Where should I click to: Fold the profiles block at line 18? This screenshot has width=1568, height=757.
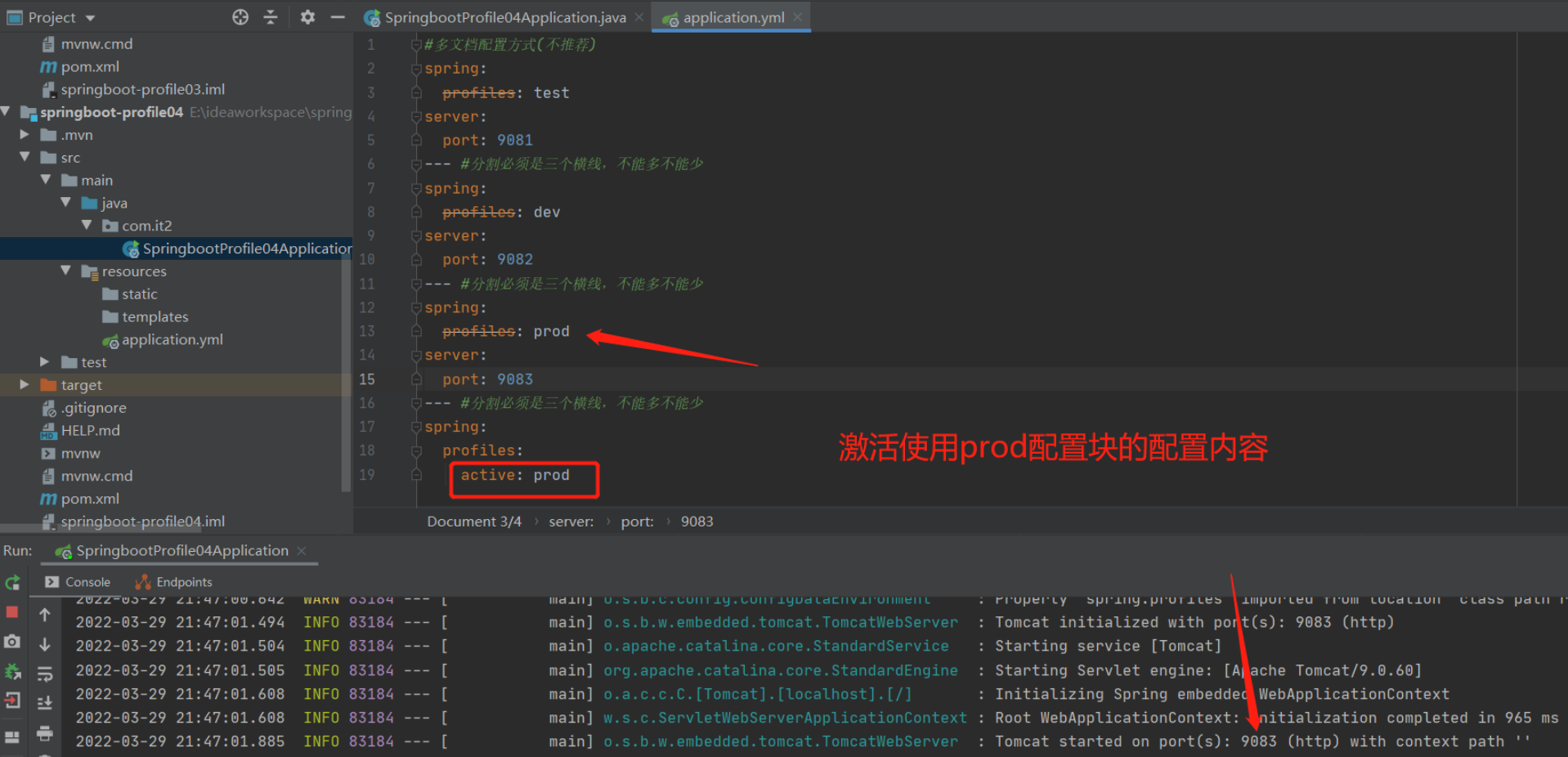pos(416,450)
